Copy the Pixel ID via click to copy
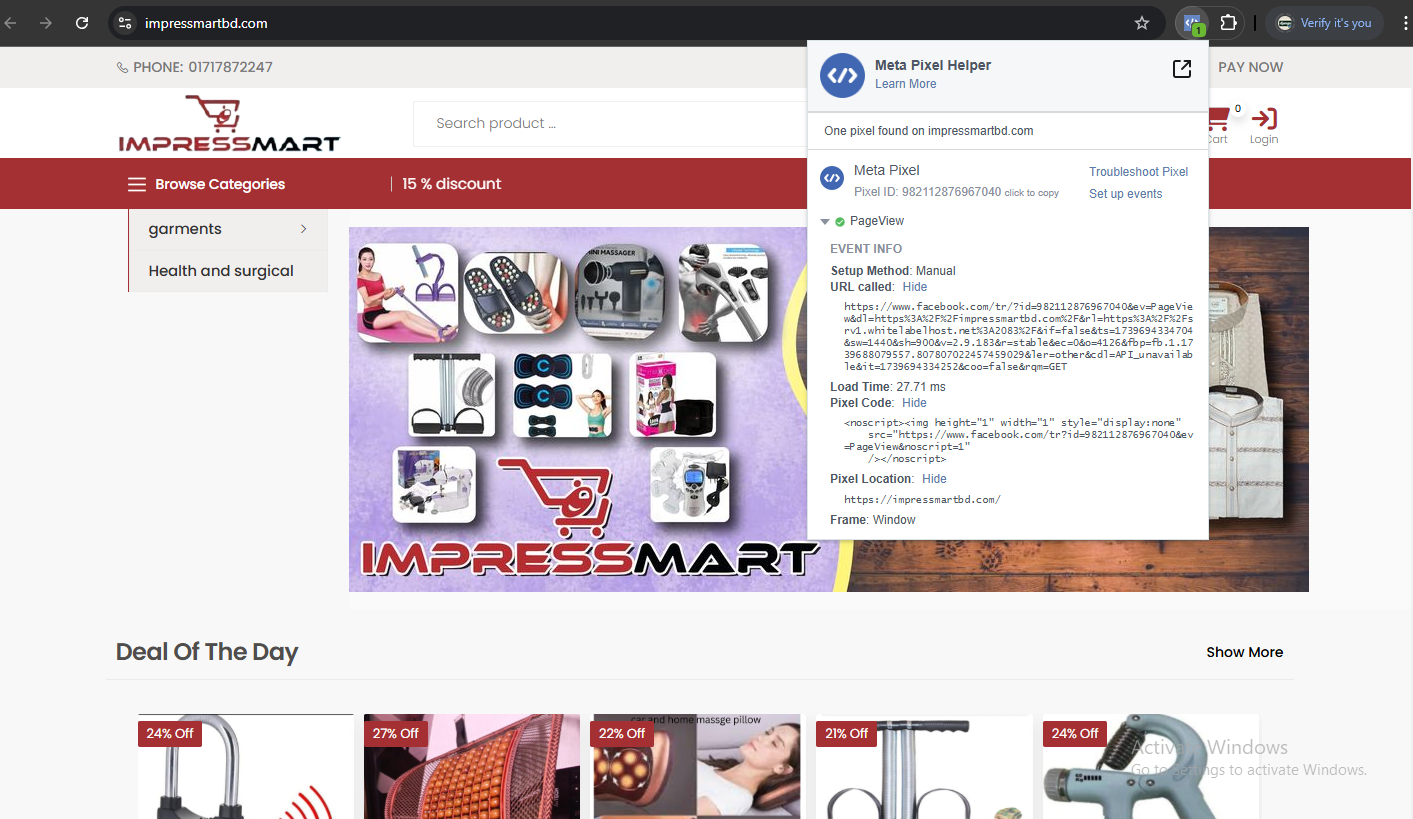This screenshot has height=819, width=1413. coord(1031,193)
